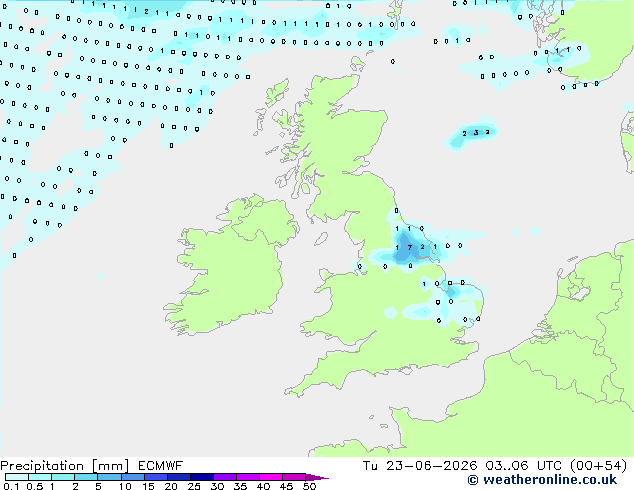Click the legend tick label '0.5'
The image size is (634, 490).
35,486
